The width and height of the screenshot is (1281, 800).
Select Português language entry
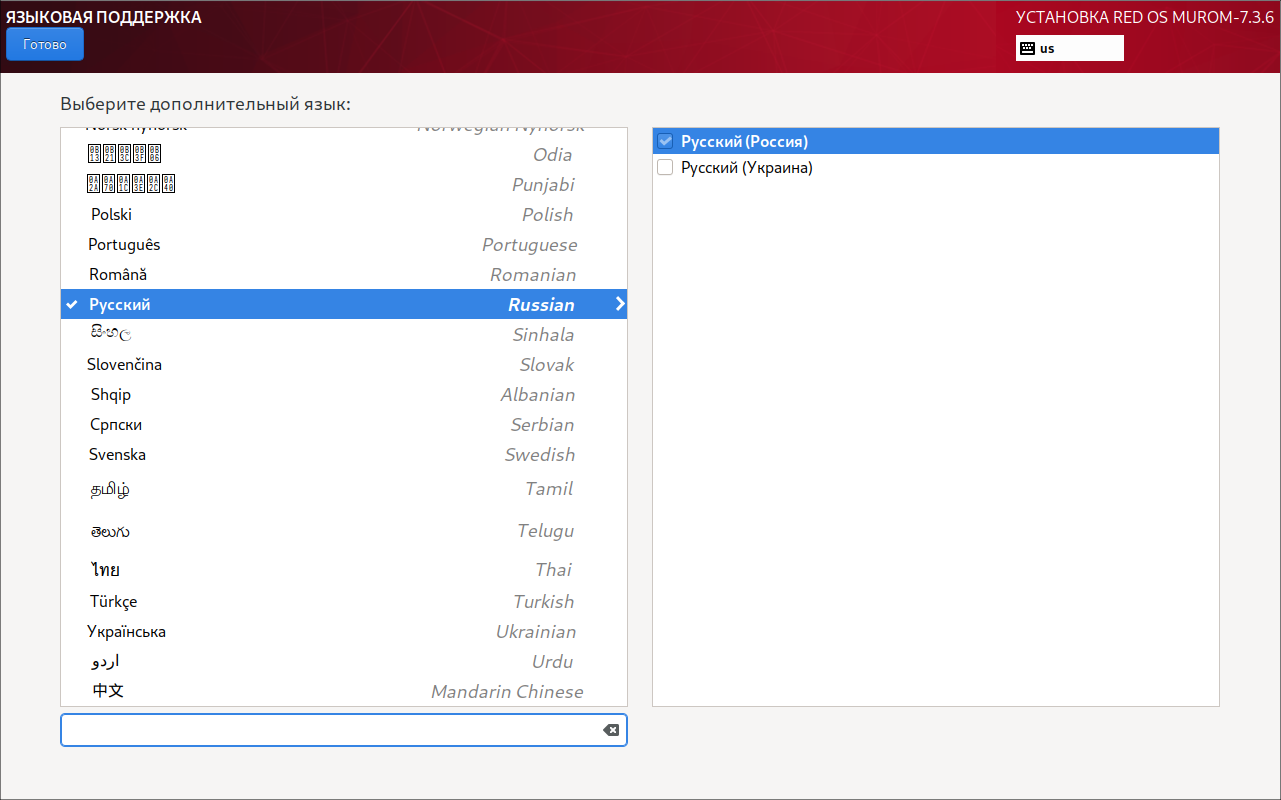[x=343, y=245]
